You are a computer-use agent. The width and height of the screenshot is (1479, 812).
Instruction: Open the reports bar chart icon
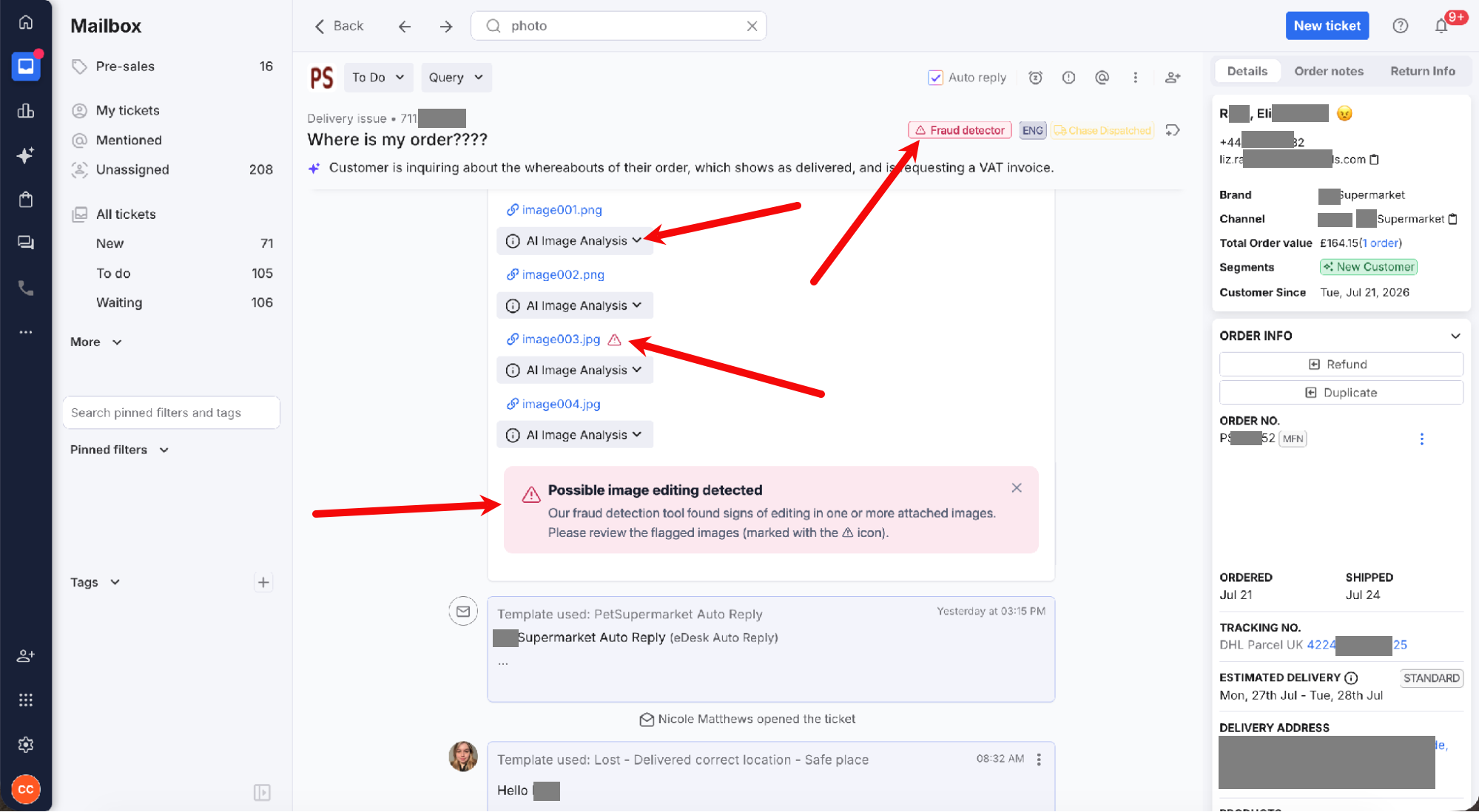26,111
